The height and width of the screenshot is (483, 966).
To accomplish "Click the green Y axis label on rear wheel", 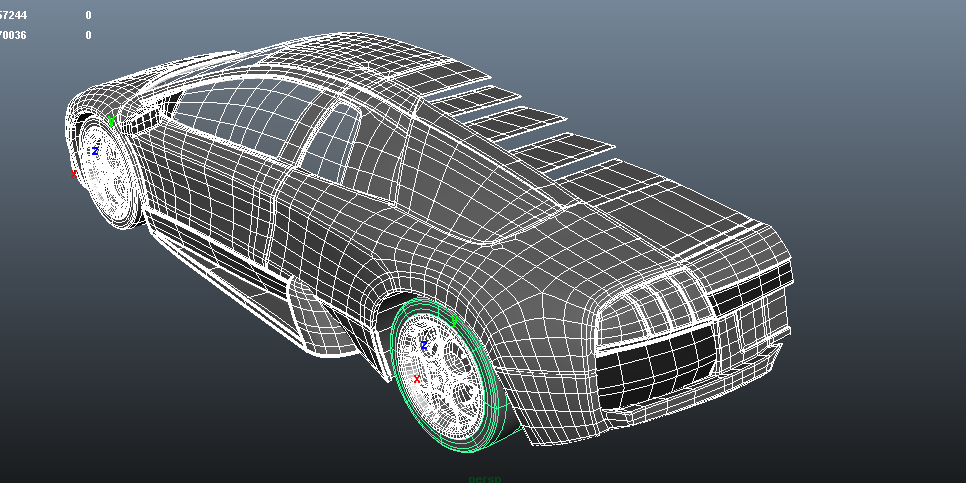I will click(x=454, y=321).
